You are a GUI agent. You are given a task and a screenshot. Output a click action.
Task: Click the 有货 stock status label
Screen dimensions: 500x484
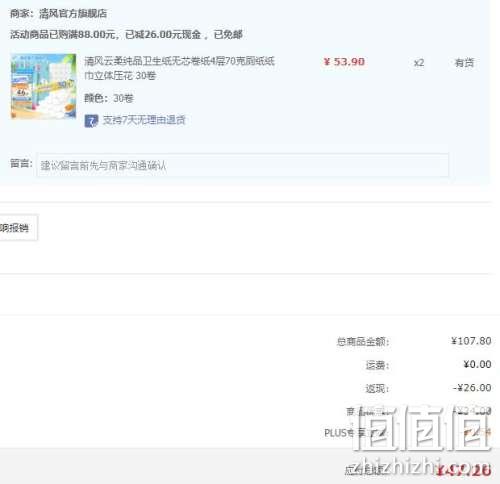pyautogui.click(x=464, y=63)
